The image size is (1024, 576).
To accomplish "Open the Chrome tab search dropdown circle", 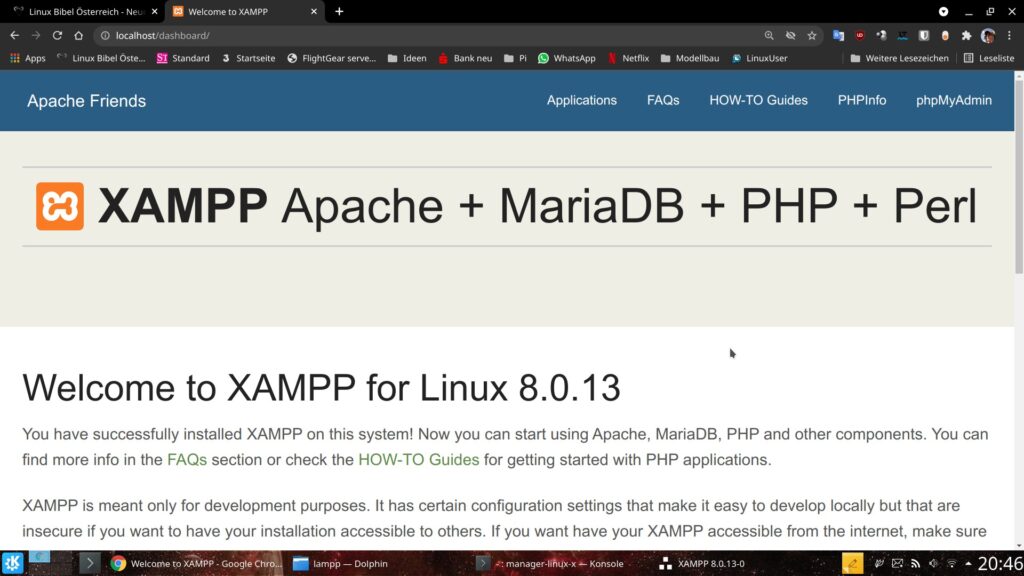I will [943, 11].
